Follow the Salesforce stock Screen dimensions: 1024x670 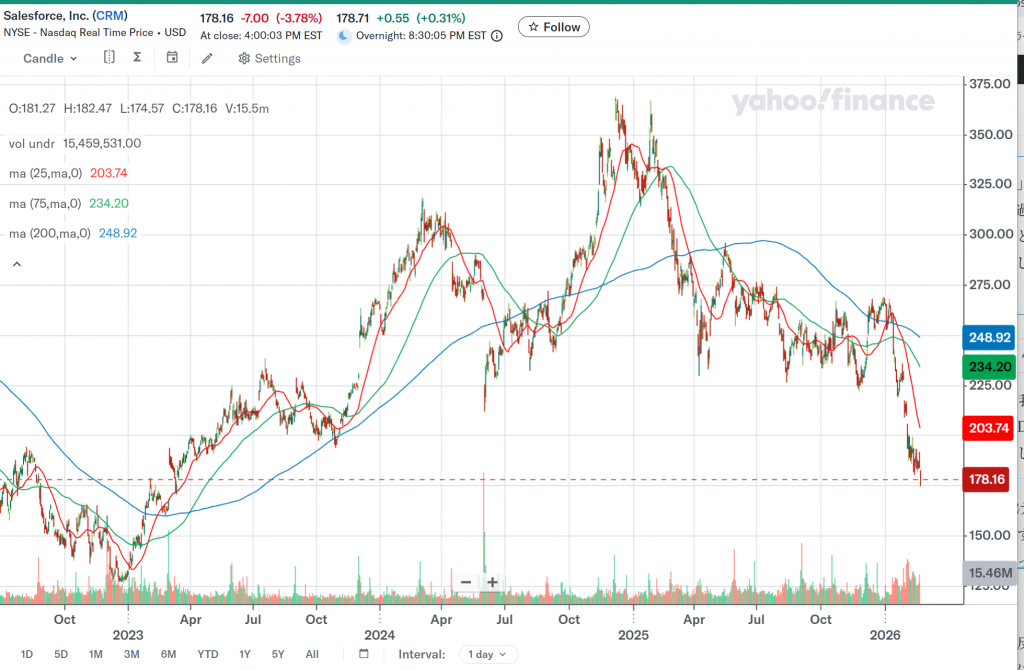click(553, 27)
